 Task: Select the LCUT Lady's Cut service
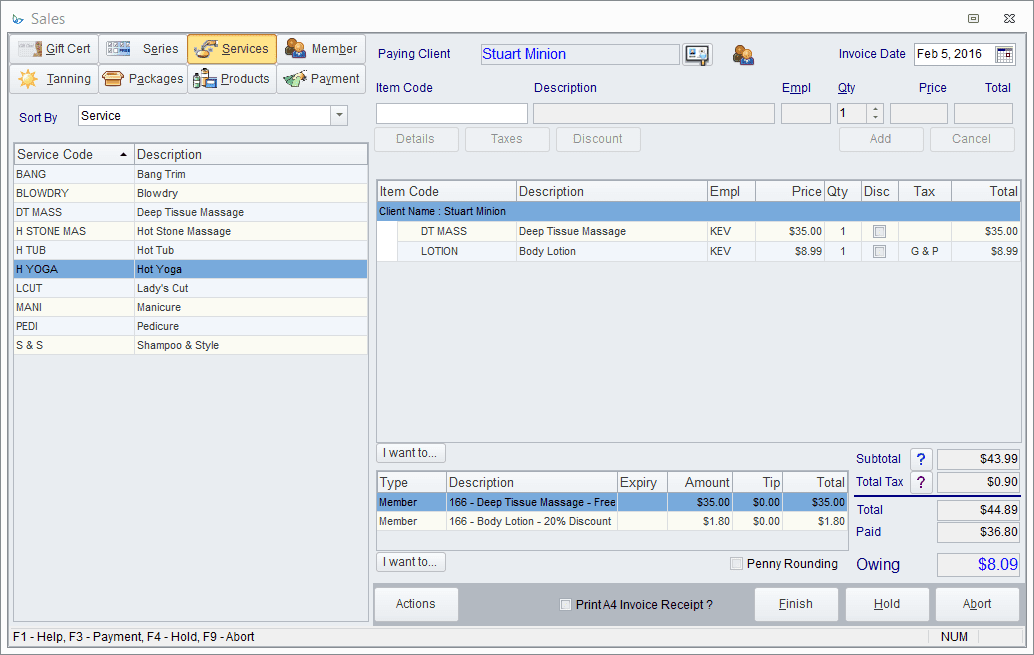point(191,288)
